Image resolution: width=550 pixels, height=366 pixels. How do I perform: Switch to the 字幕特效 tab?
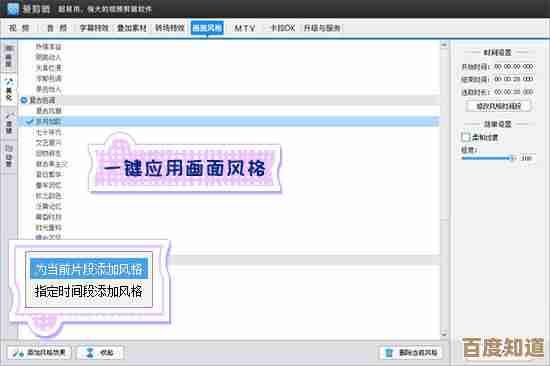(x=94, y=28)
